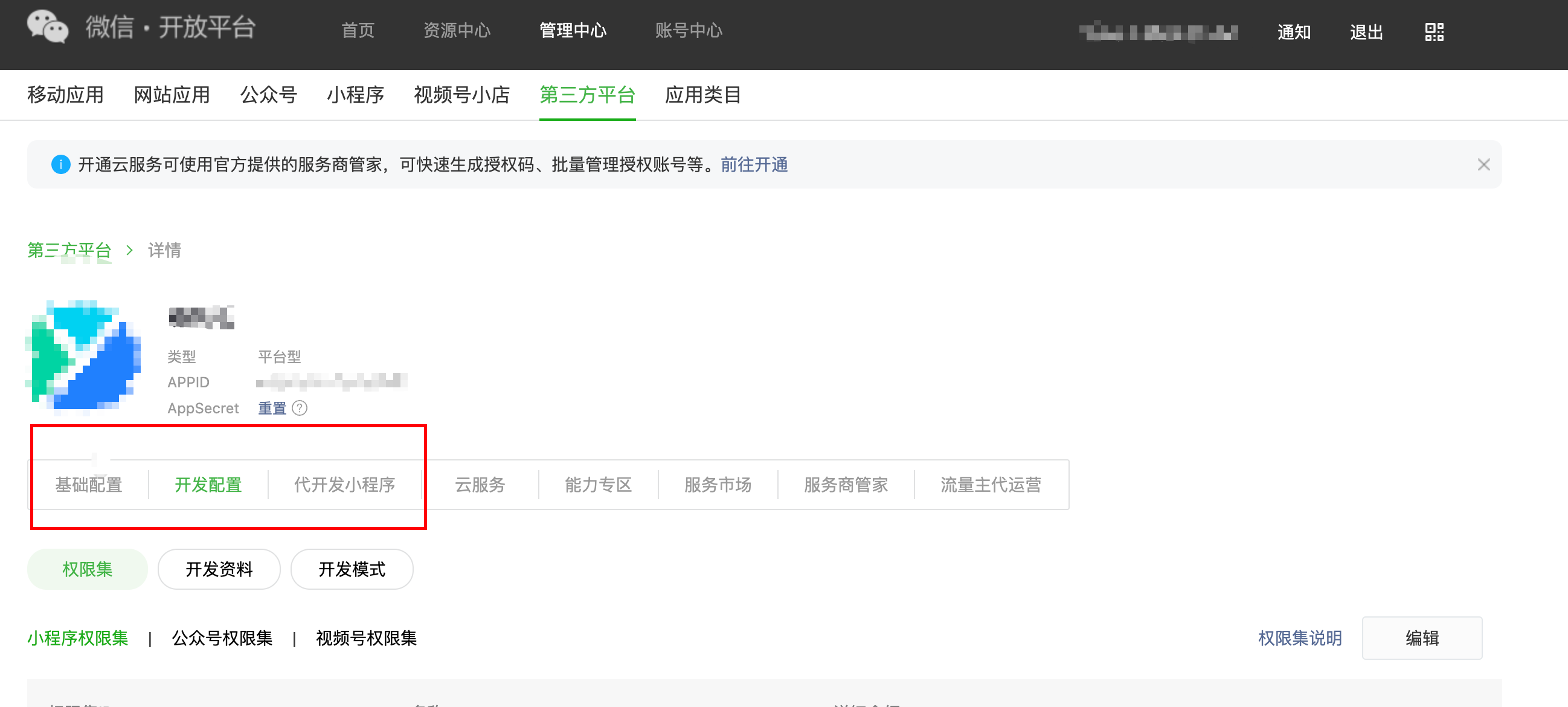This screenshot has width=1568, height=707.
Task: Click the breadcrumb chevron arrow
Action: click(x=129, y=250)
